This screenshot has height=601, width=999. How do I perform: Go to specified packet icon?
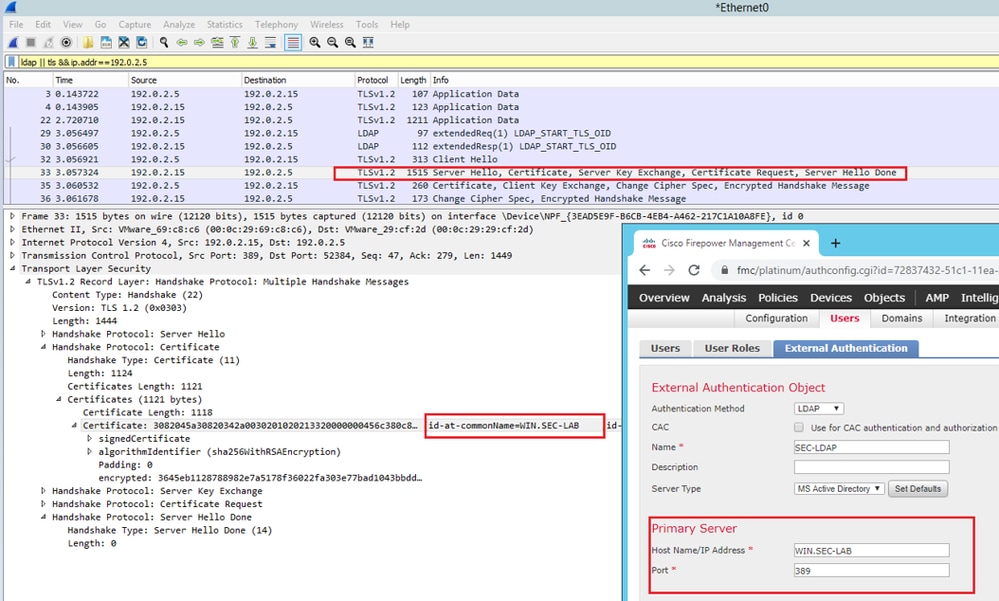coord(217,43)
